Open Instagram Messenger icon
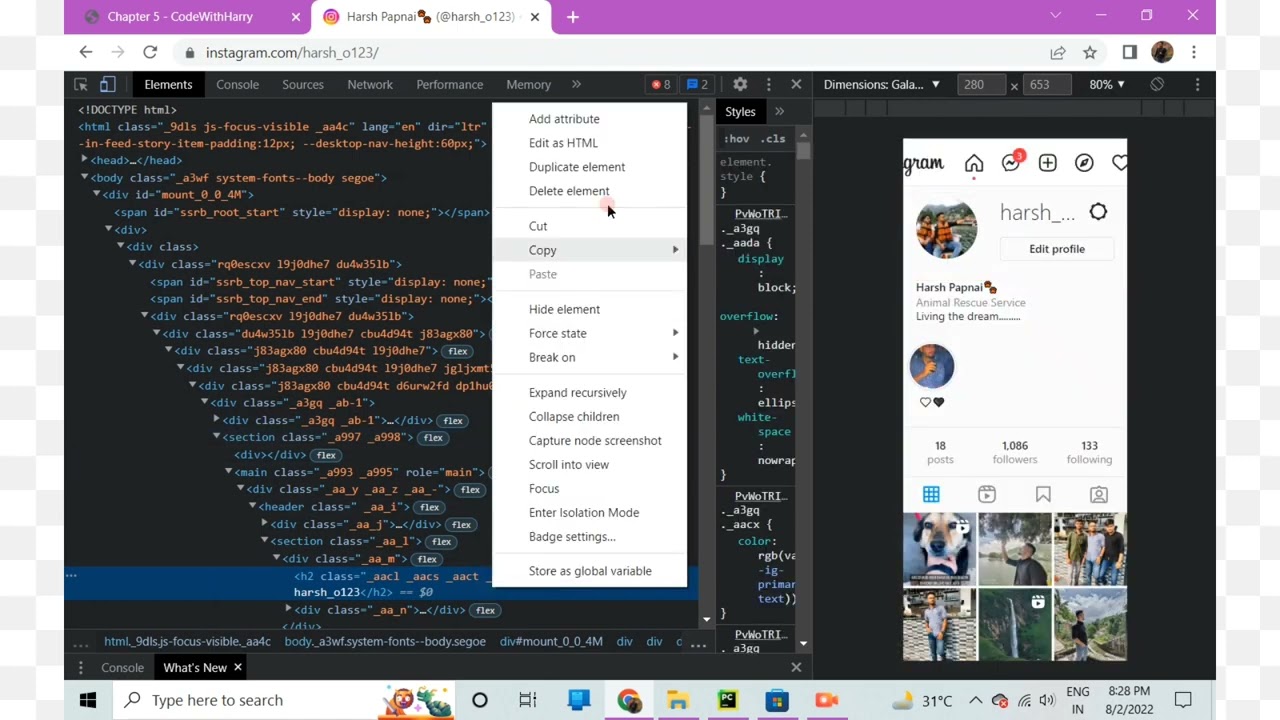The width and height of the screenshot is (1280, 720). pyautogui.click(x=1011, y=162)
